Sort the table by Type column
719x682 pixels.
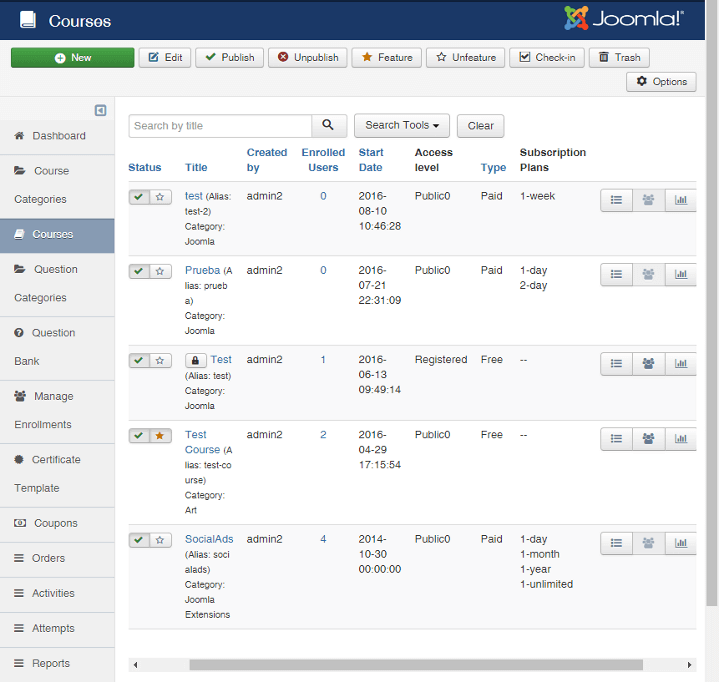coord(493,167)
